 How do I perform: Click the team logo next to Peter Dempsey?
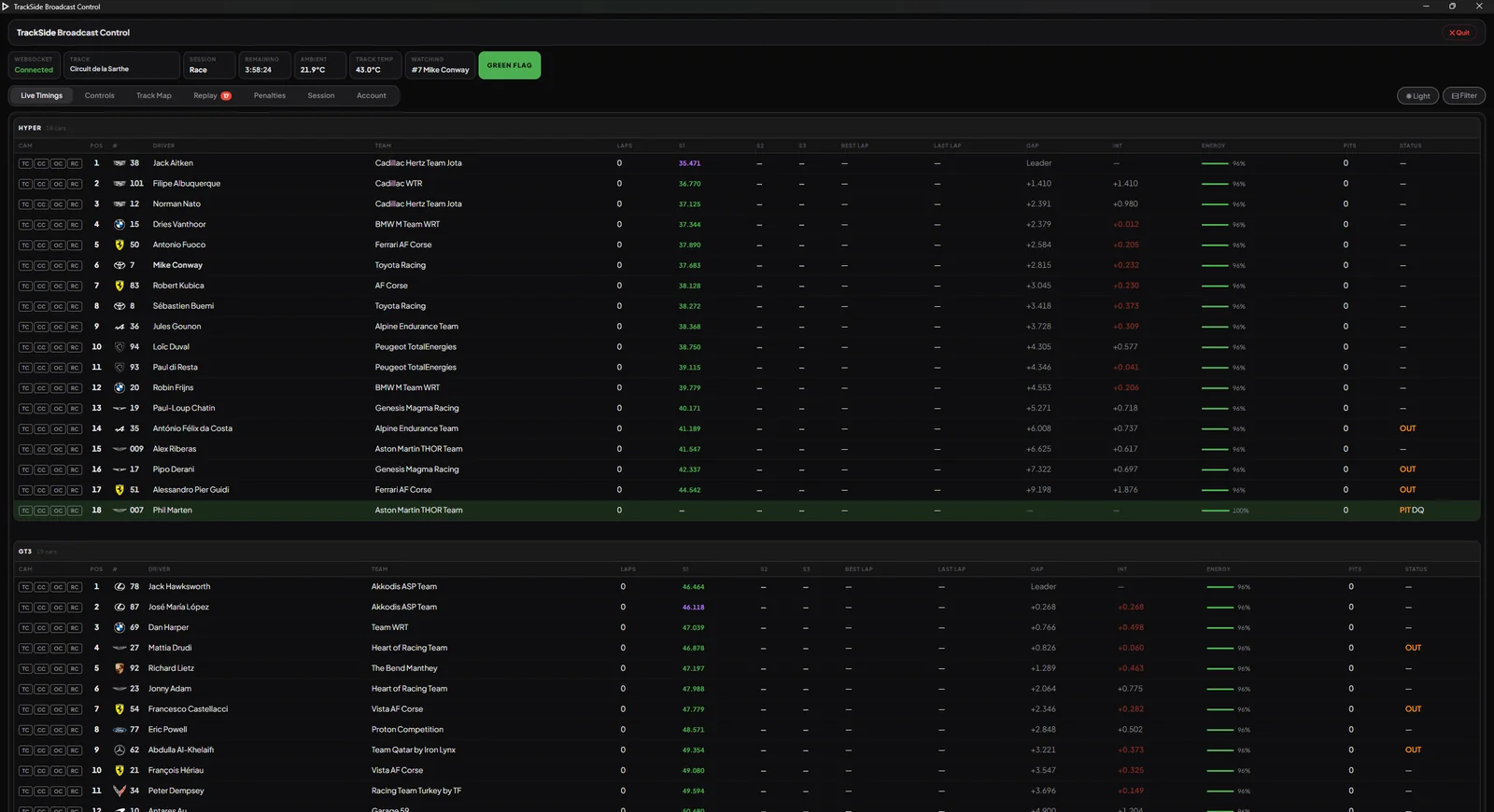coord(120,791)
